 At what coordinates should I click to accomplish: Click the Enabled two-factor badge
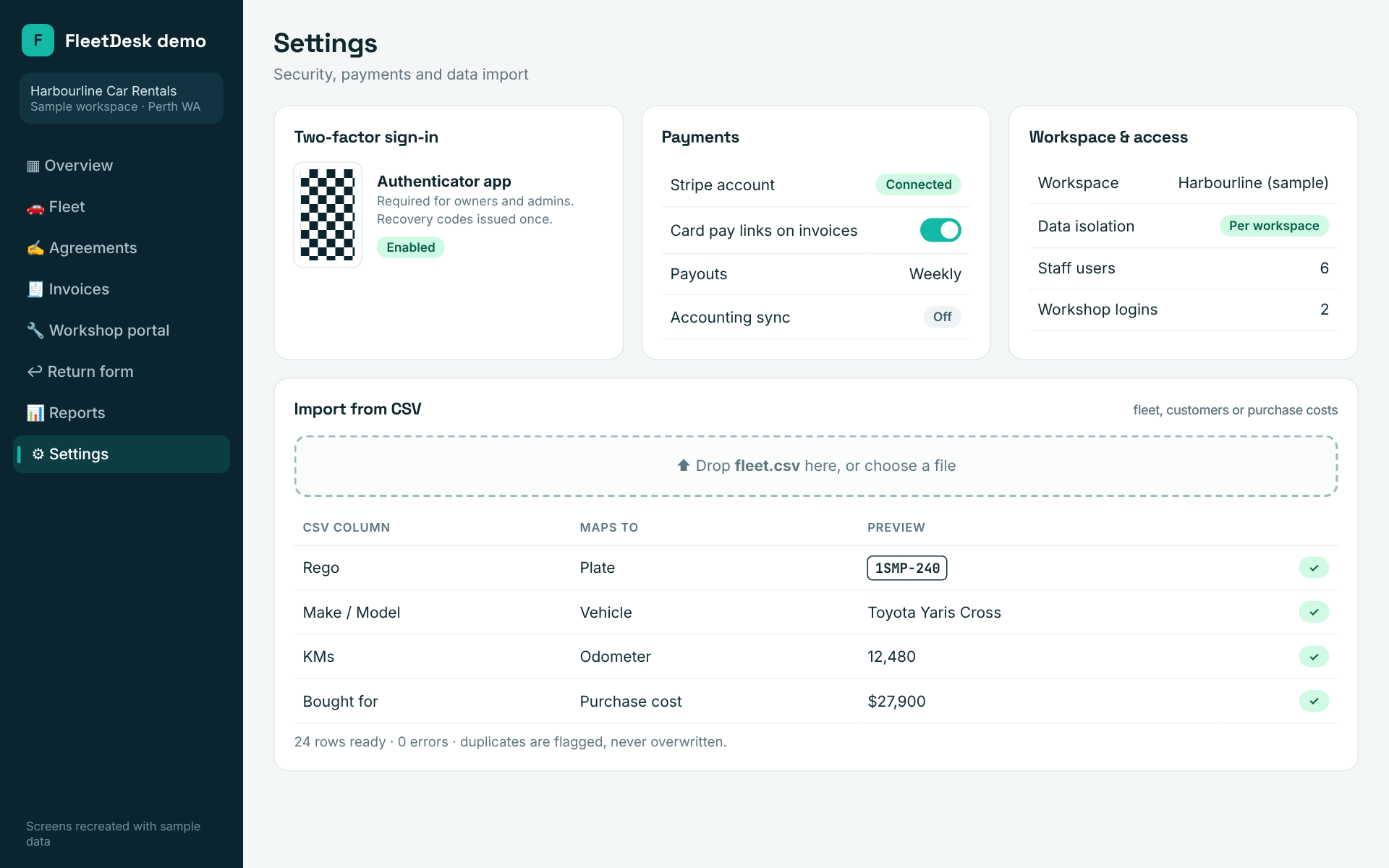(x=410, y=247)
